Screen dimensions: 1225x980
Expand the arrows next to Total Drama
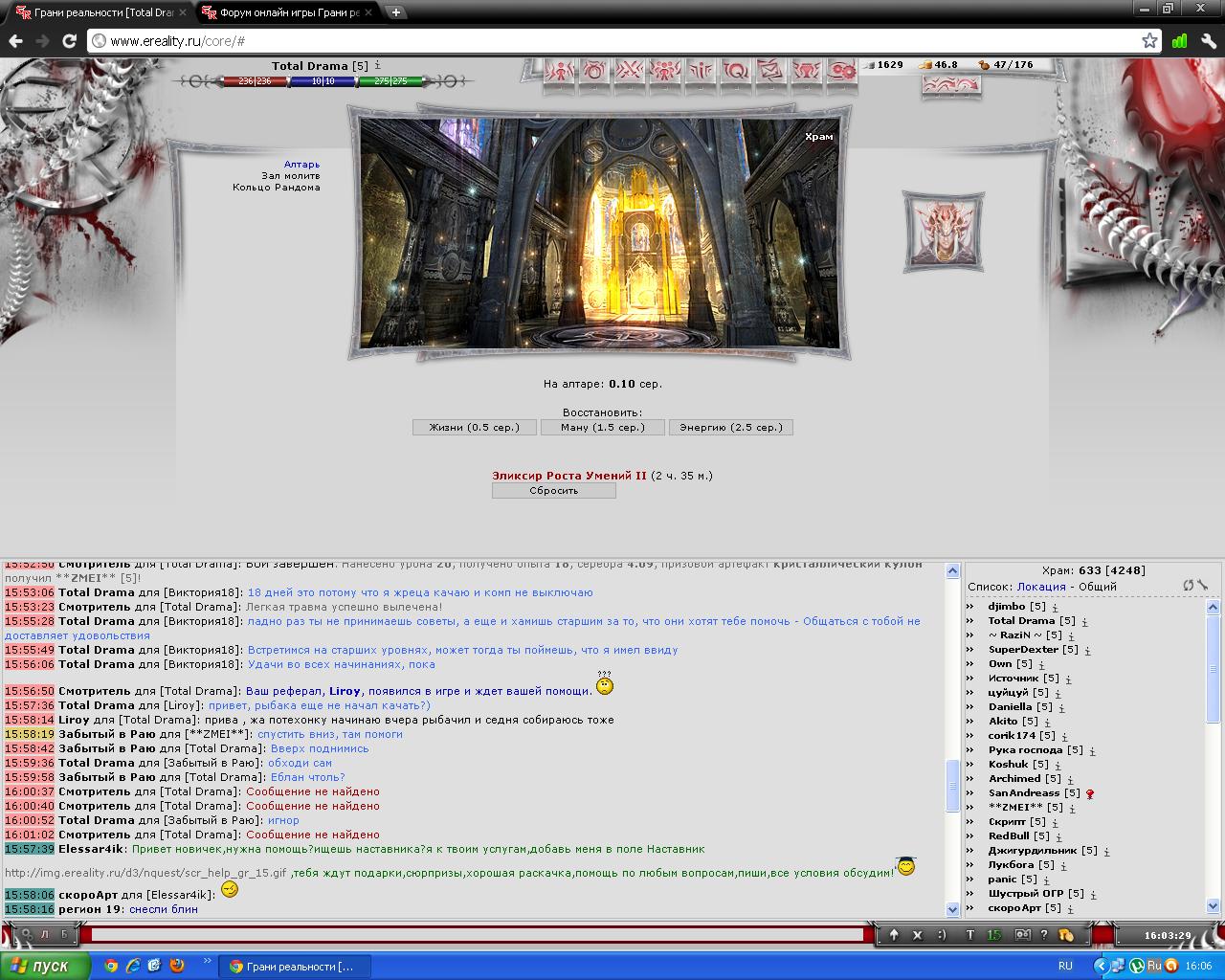(970, 621)
